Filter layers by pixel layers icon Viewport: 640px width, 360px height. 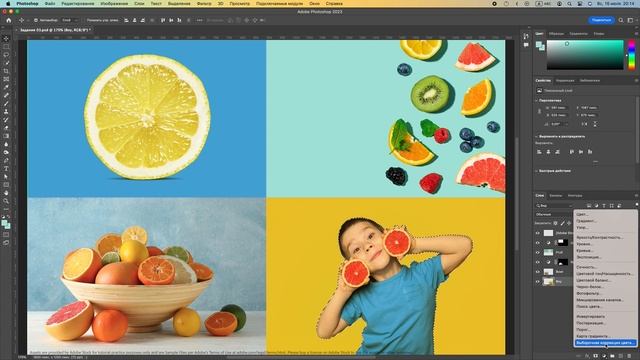pyautogui.click(x=589, y=206)
